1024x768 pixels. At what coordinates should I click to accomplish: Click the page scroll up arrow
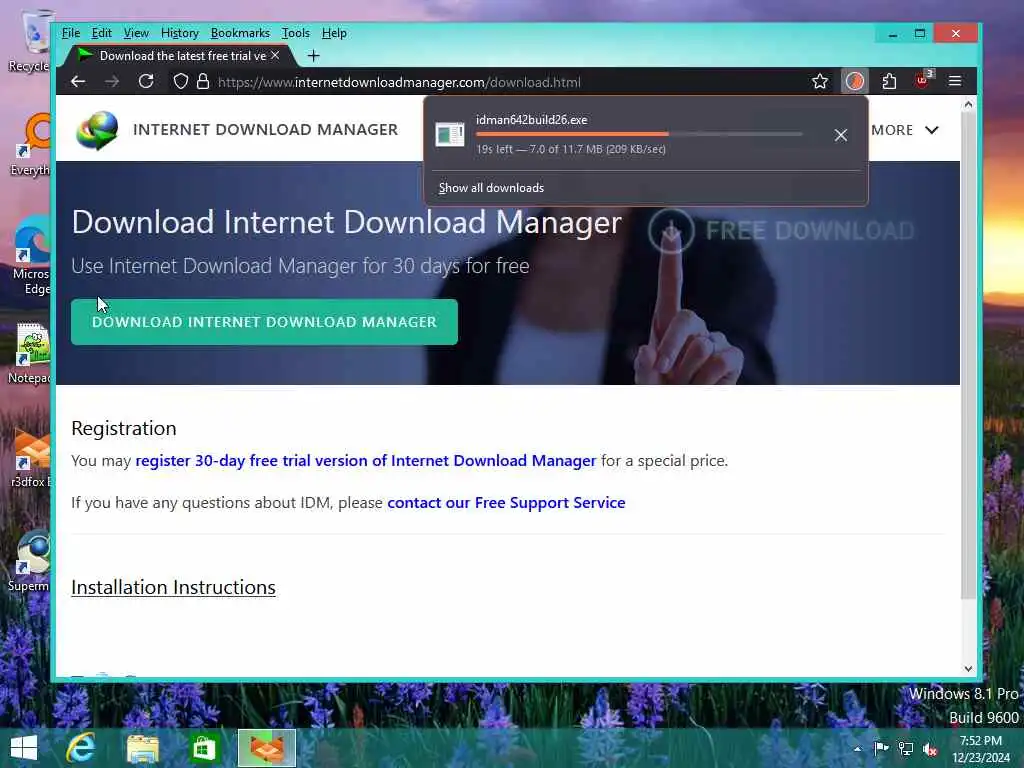tap(968, 104)
